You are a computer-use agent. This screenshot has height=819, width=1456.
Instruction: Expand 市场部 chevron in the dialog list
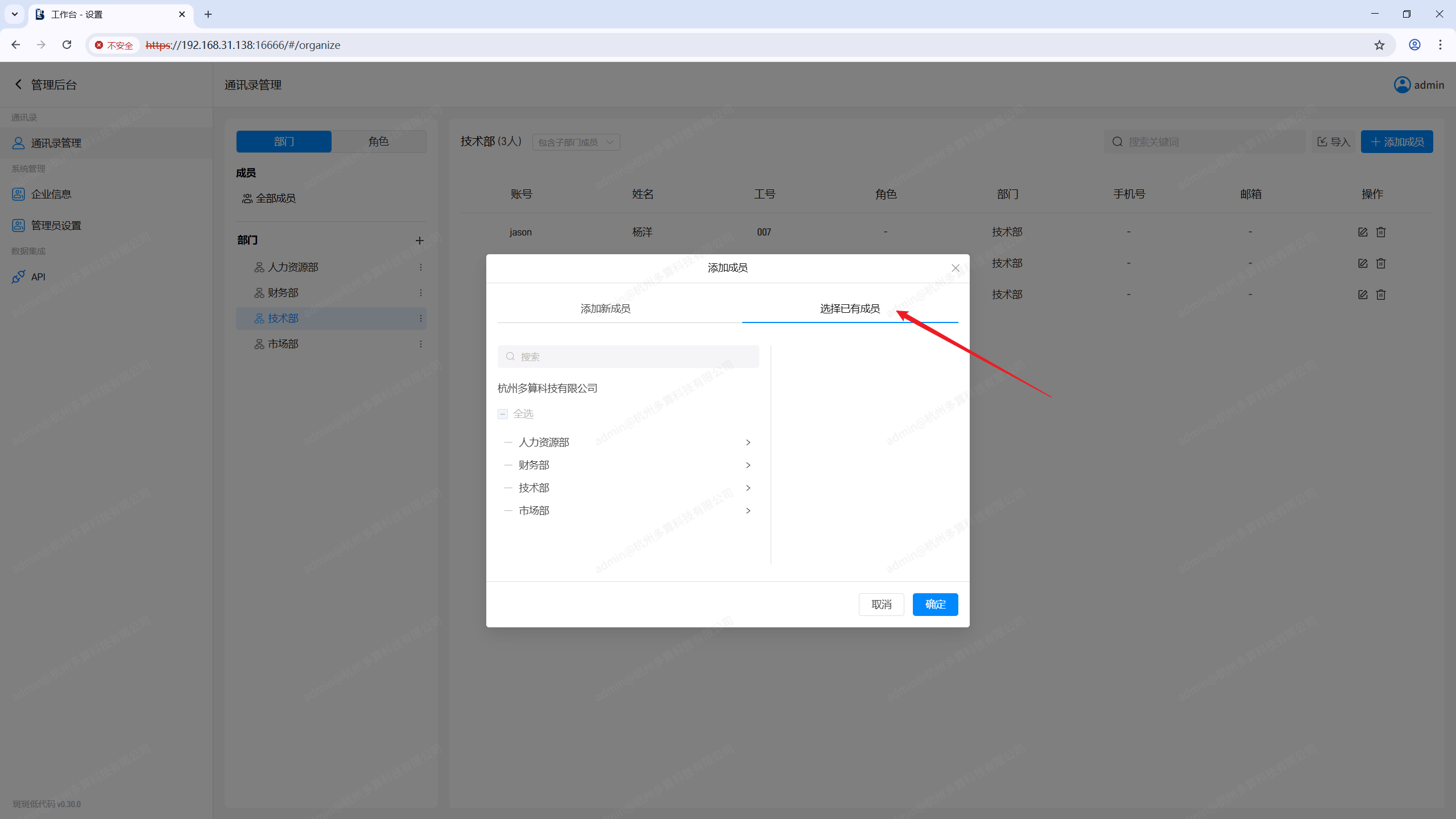point(748,511)
